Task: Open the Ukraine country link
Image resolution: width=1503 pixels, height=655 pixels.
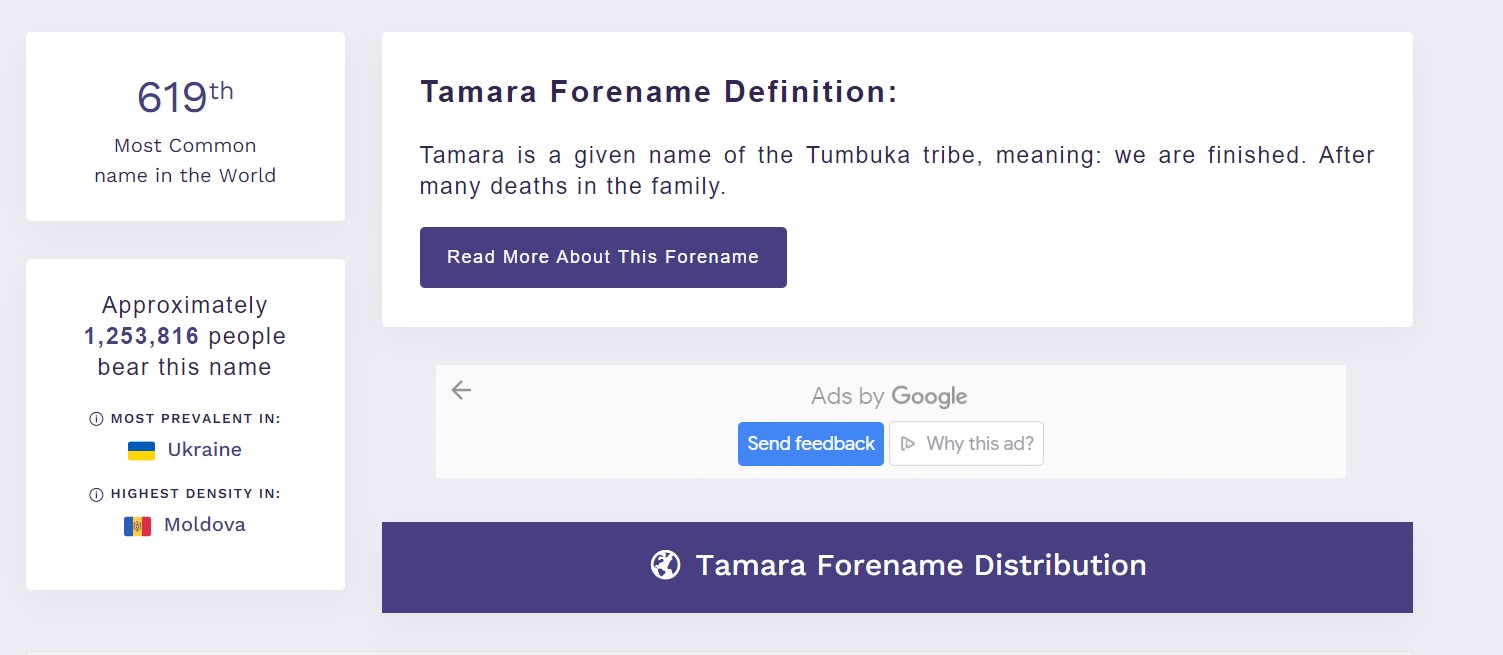Action: pyautogui.click(x=204, y=450)
